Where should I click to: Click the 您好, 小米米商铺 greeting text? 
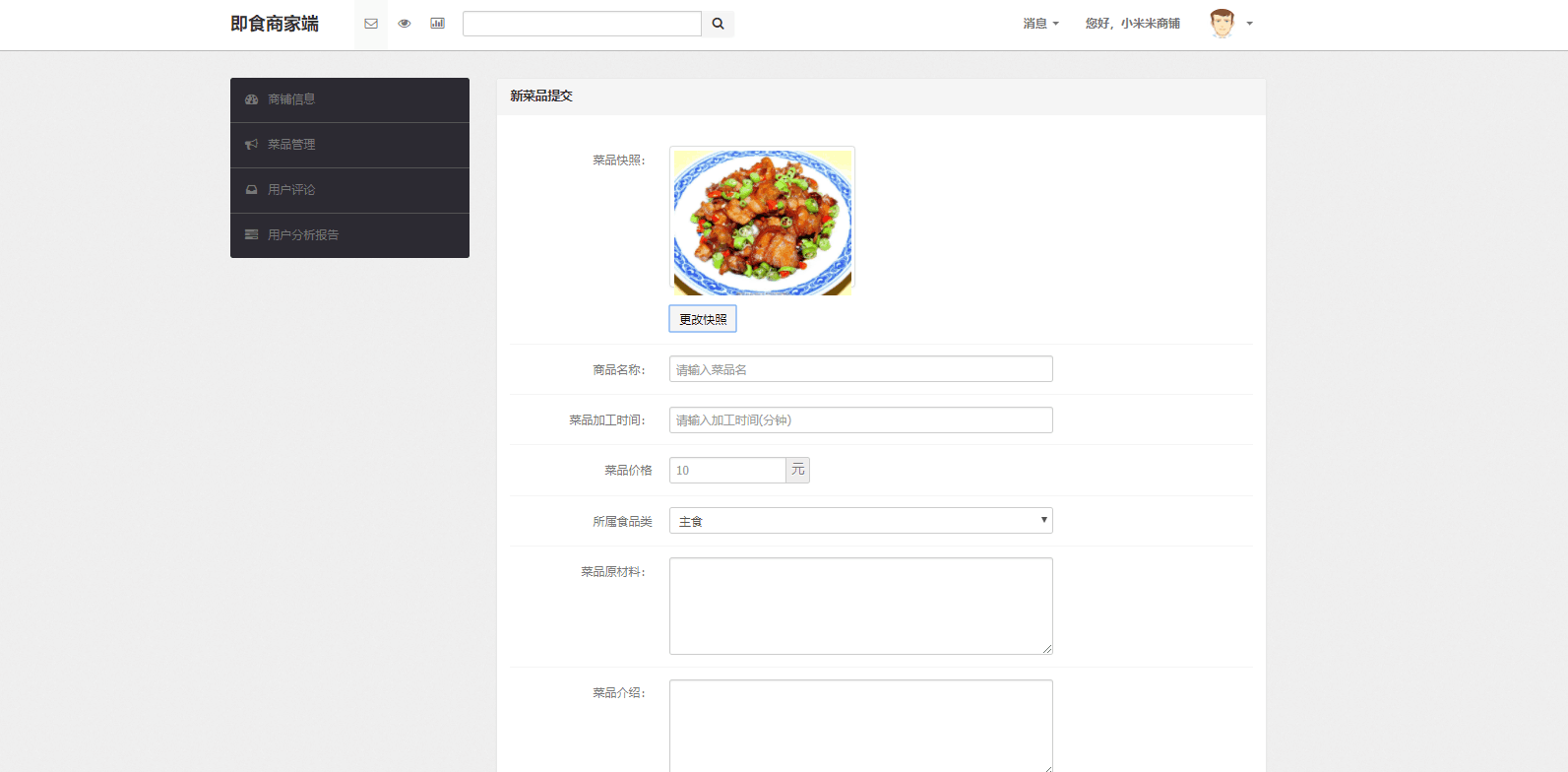pos(1133,24)
